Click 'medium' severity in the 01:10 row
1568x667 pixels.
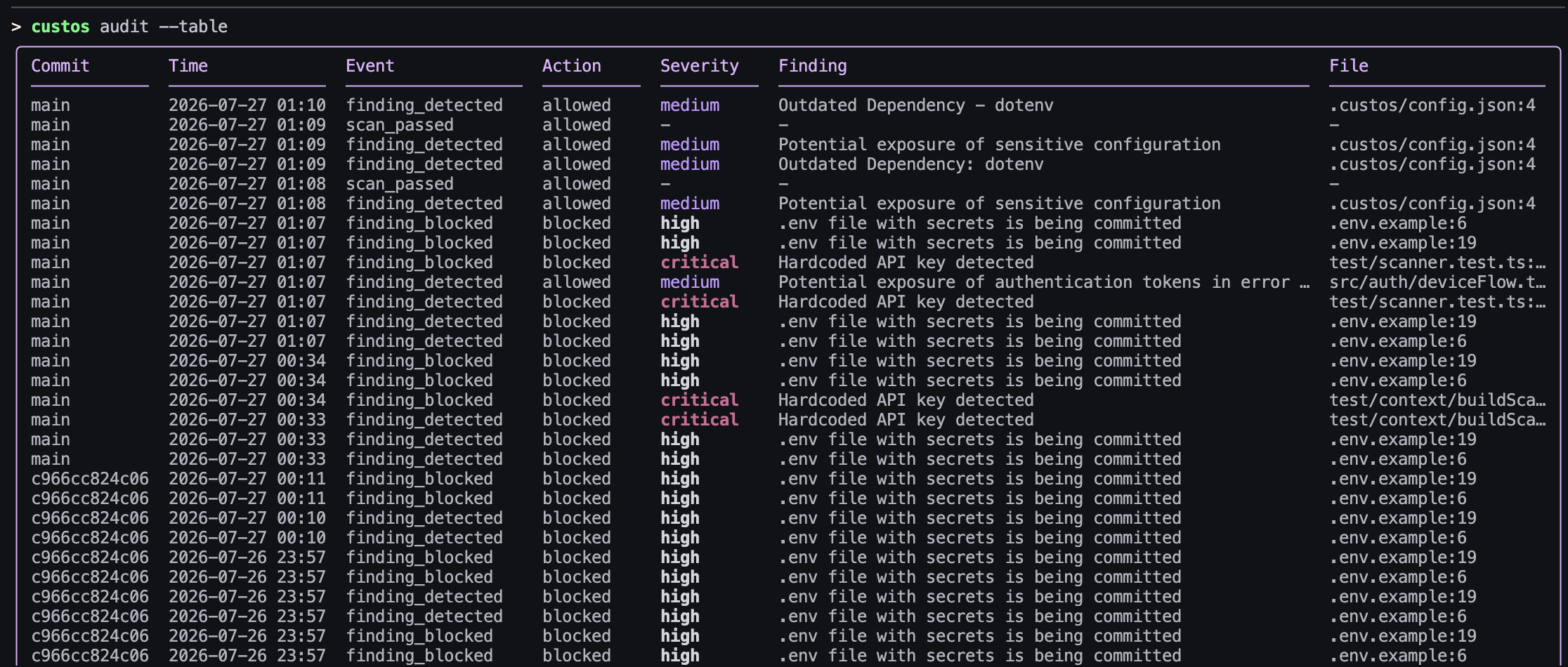690,105
